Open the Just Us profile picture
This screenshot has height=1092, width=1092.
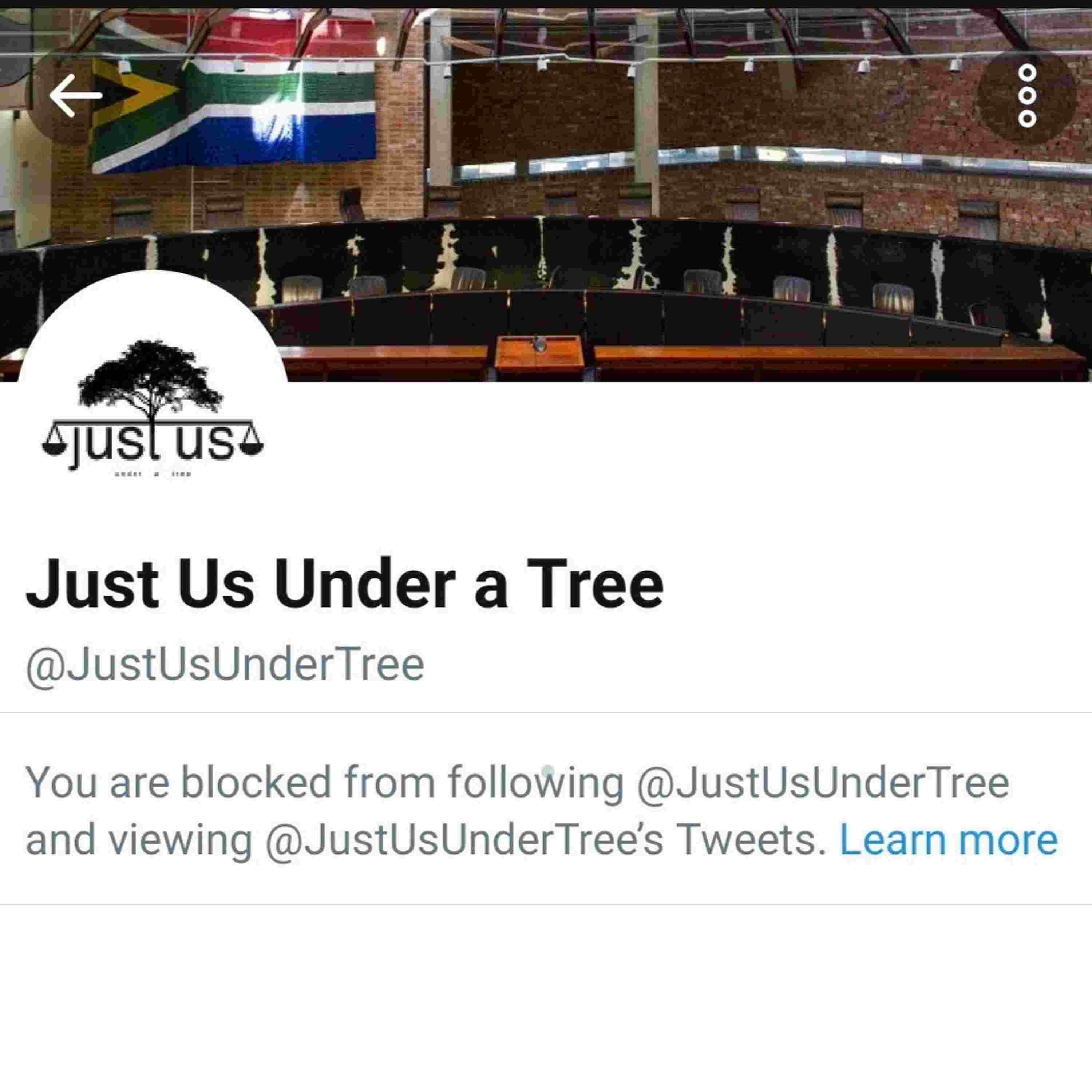tap(153, 405)
